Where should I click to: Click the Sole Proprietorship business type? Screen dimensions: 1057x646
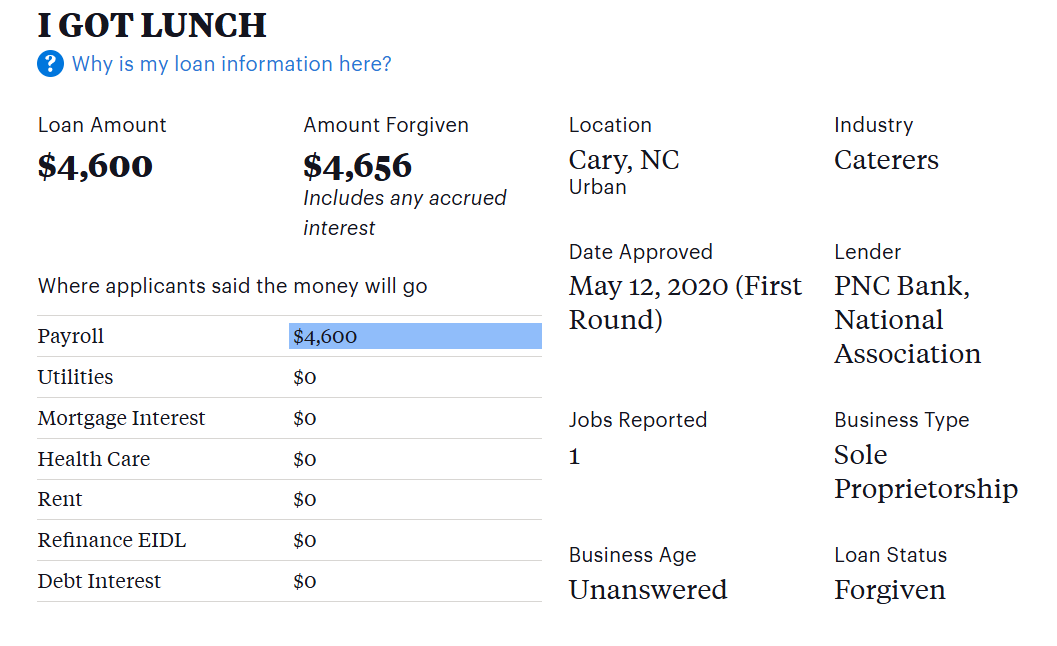[926, 472]
